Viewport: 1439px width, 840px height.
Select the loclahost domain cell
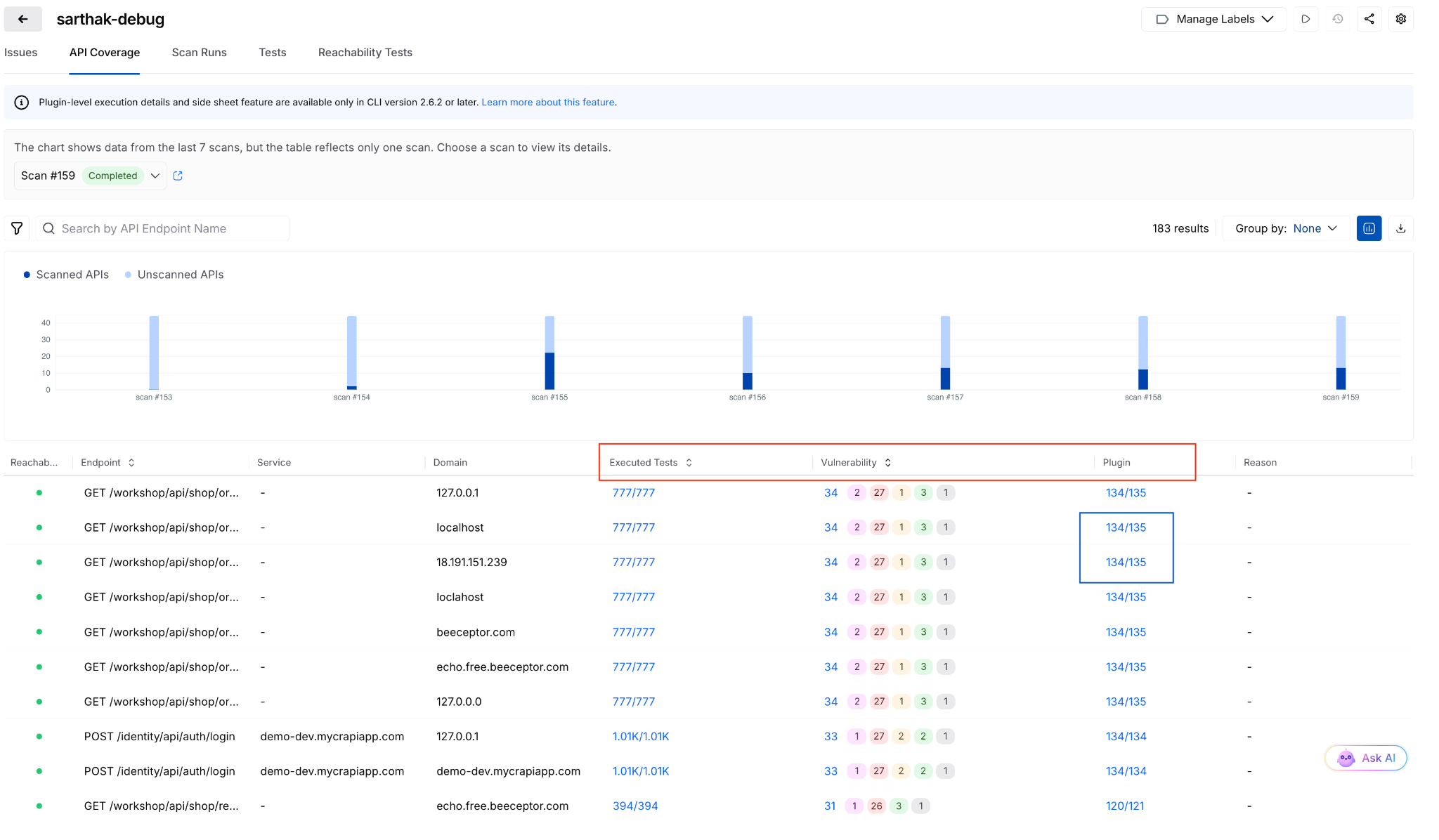[x=460, y=597]
